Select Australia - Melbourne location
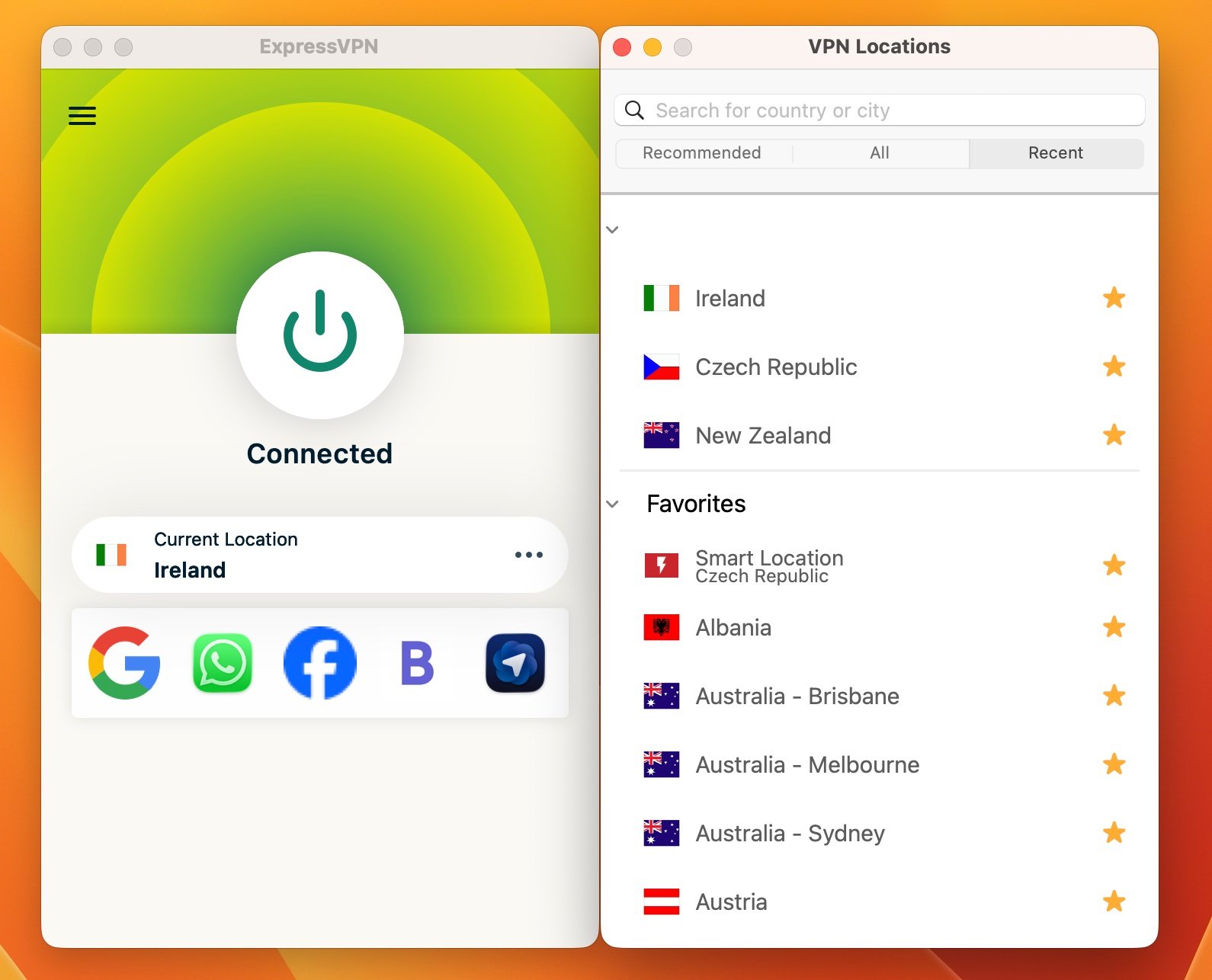 tap(880, 764)
